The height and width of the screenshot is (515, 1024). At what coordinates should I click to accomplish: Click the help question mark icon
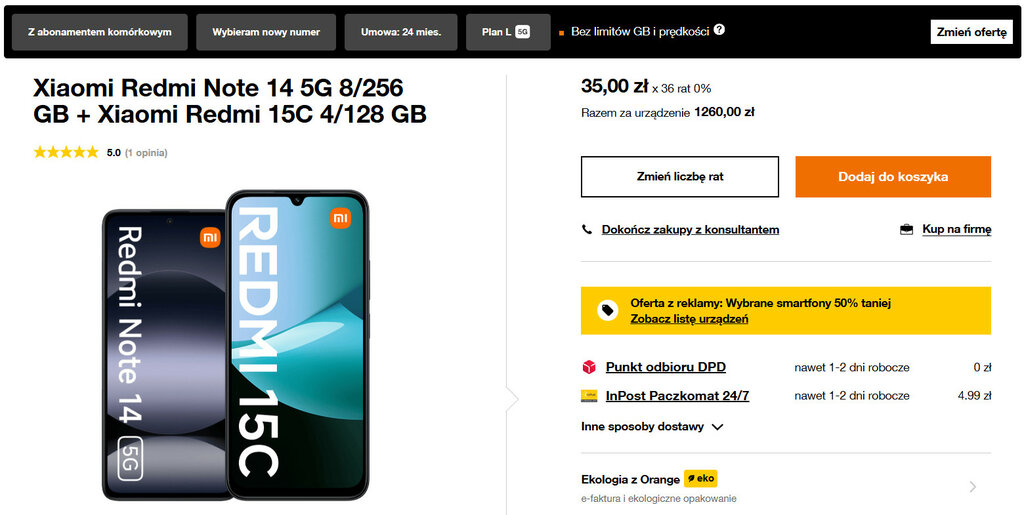coord(719,30)
